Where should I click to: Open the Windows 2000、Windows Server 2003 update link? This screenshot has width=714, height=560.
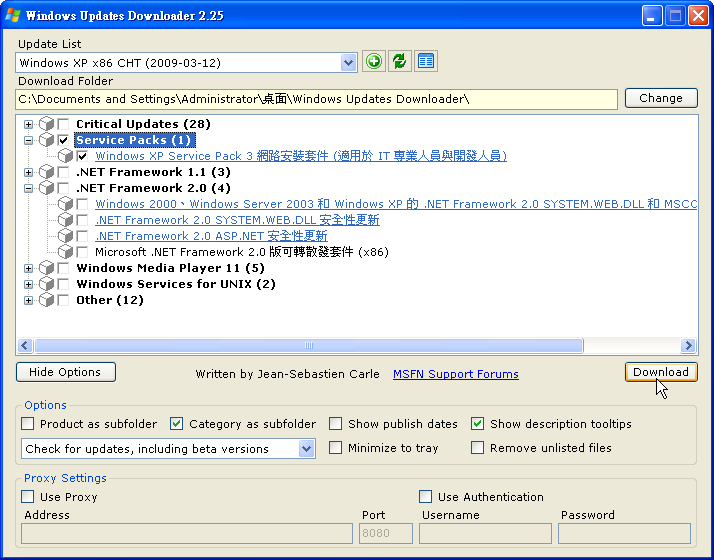pos(396,204)
